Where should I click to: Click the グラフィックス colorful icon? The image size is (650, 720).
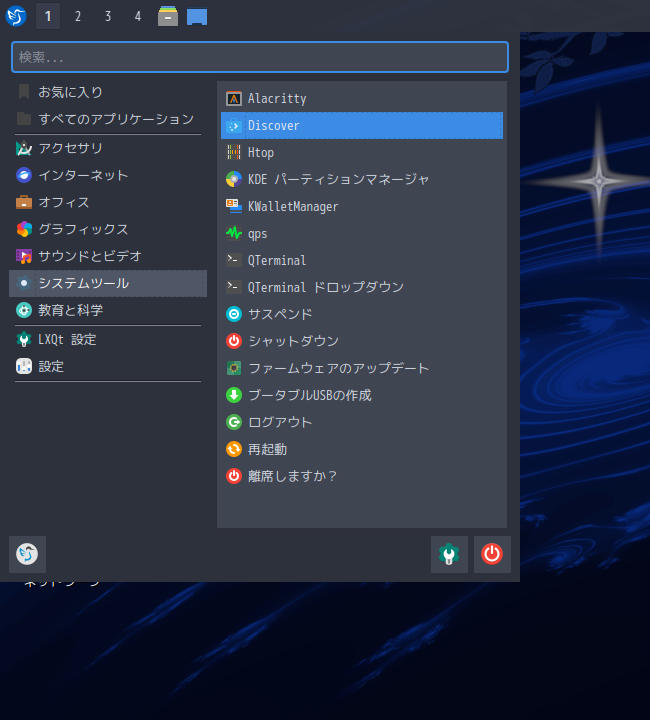coord(24,229)
